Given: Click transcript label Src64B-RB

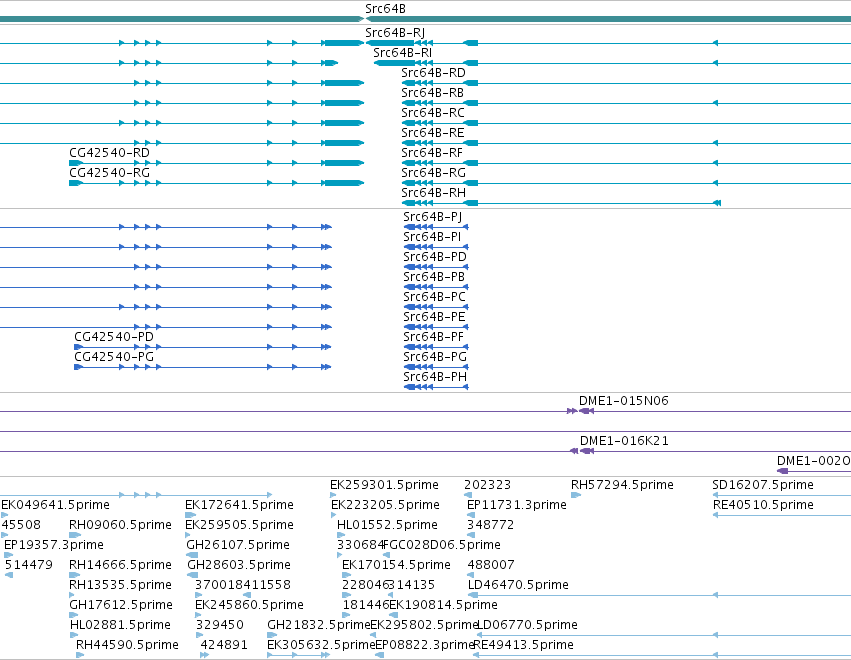Looking at the screenshot, I should 433,93.
